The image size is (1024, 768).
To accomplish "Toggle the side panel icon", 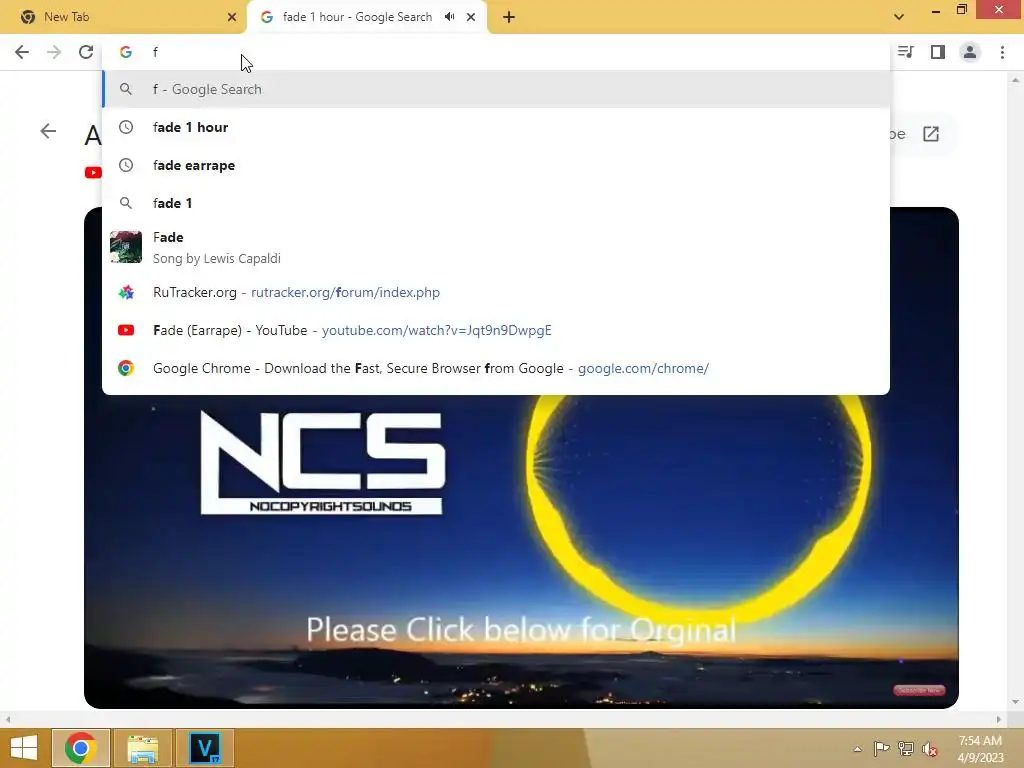I will (x=938, y=52).
